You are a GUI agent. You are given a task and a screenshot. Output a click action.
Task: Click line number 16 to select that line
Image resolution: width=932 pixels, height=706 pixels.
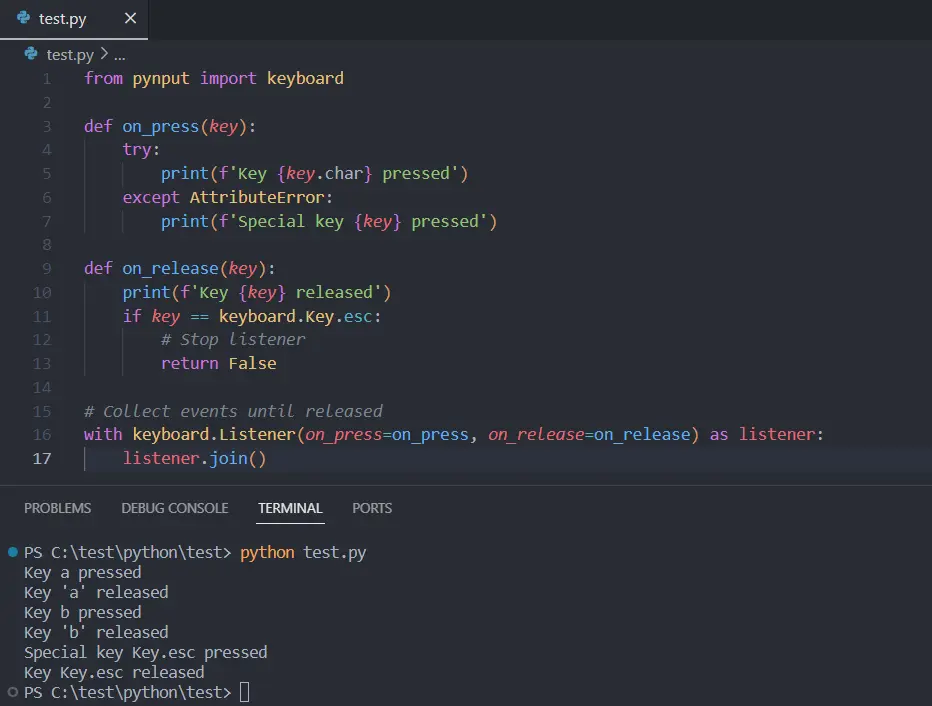(x=41, y=434)
